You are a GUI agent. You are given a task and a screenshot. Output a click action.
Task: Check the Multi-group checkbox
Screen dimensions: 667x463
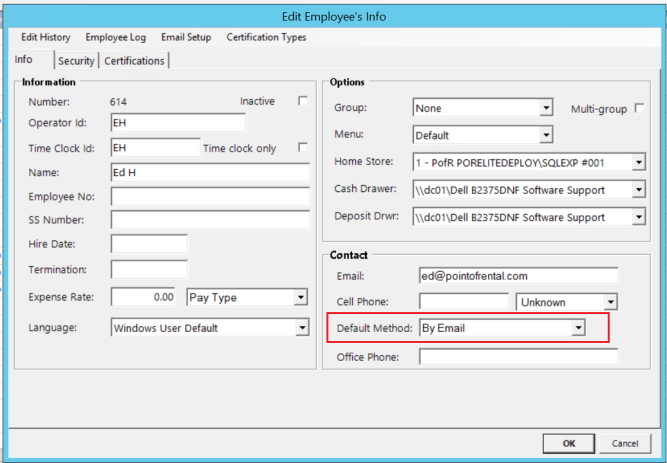639,108
